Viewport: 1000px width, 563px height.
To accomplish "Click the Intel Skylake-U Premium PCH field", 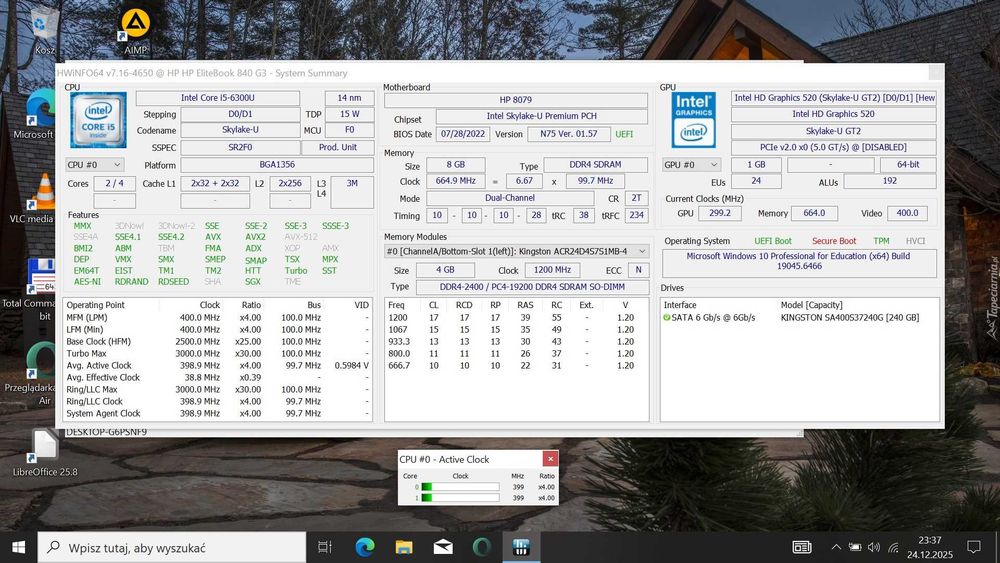I will 541,116.
